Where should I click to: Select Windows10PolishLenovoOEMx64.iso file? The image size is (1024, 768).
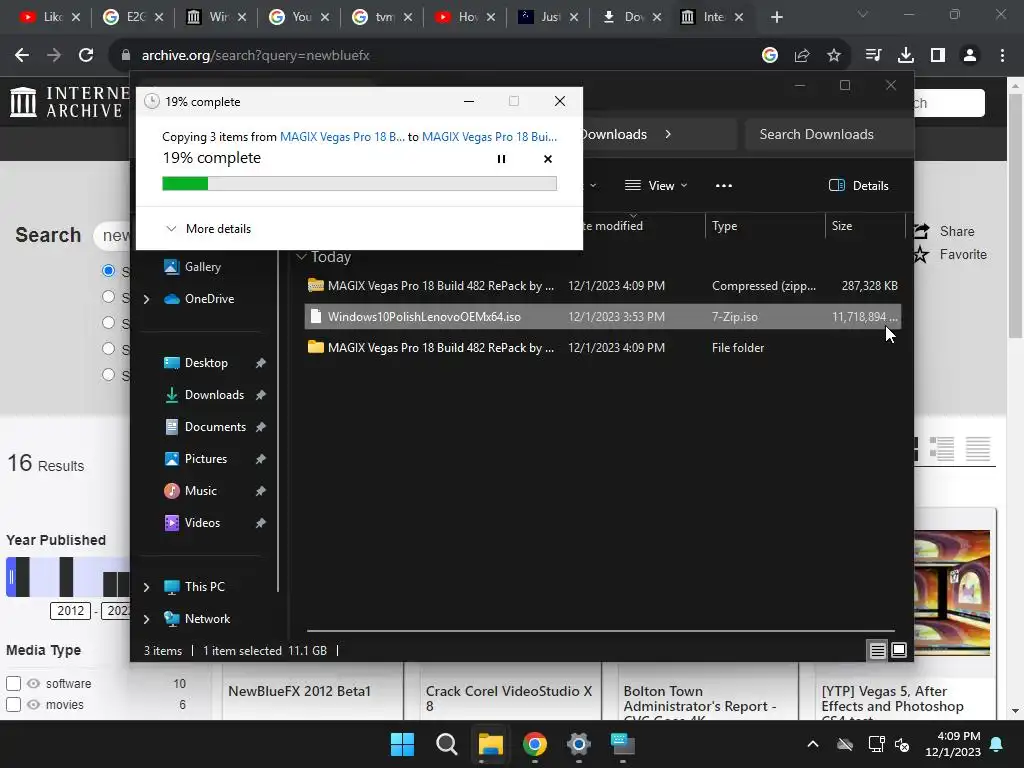click(602, 317)
